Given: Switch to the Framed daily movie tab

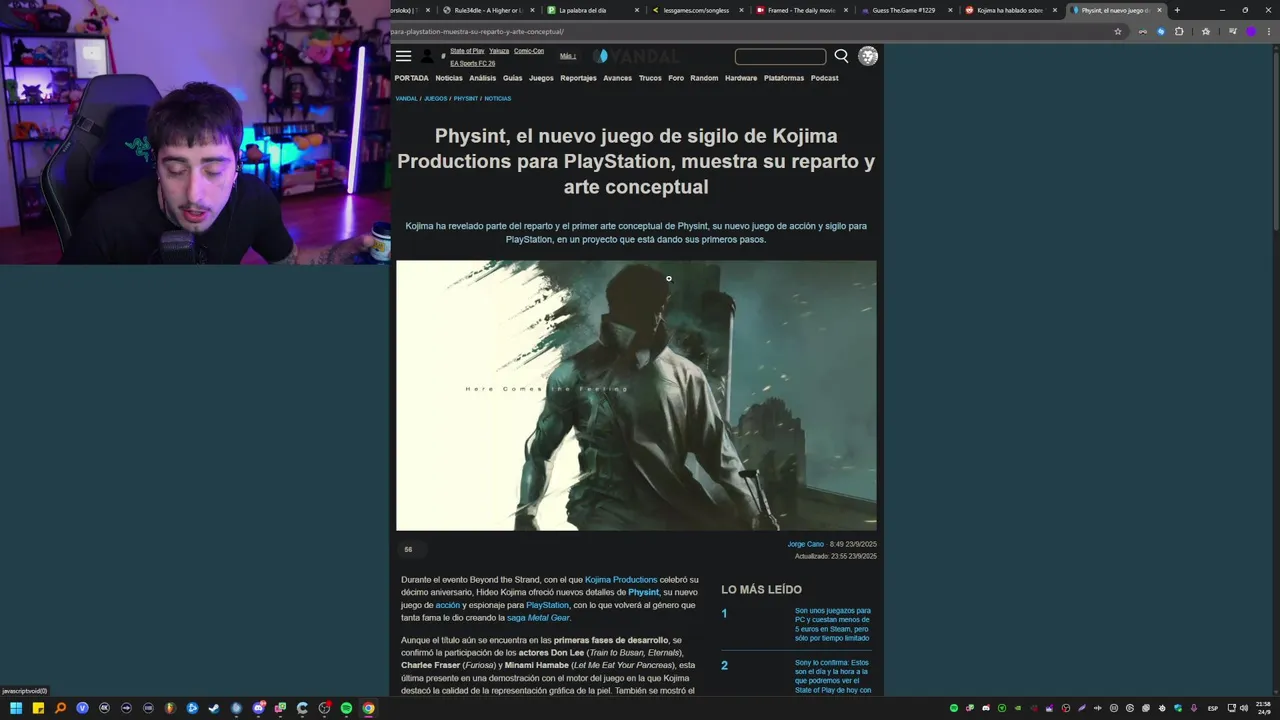Looking at the screenshot, I should coord(800,10).
